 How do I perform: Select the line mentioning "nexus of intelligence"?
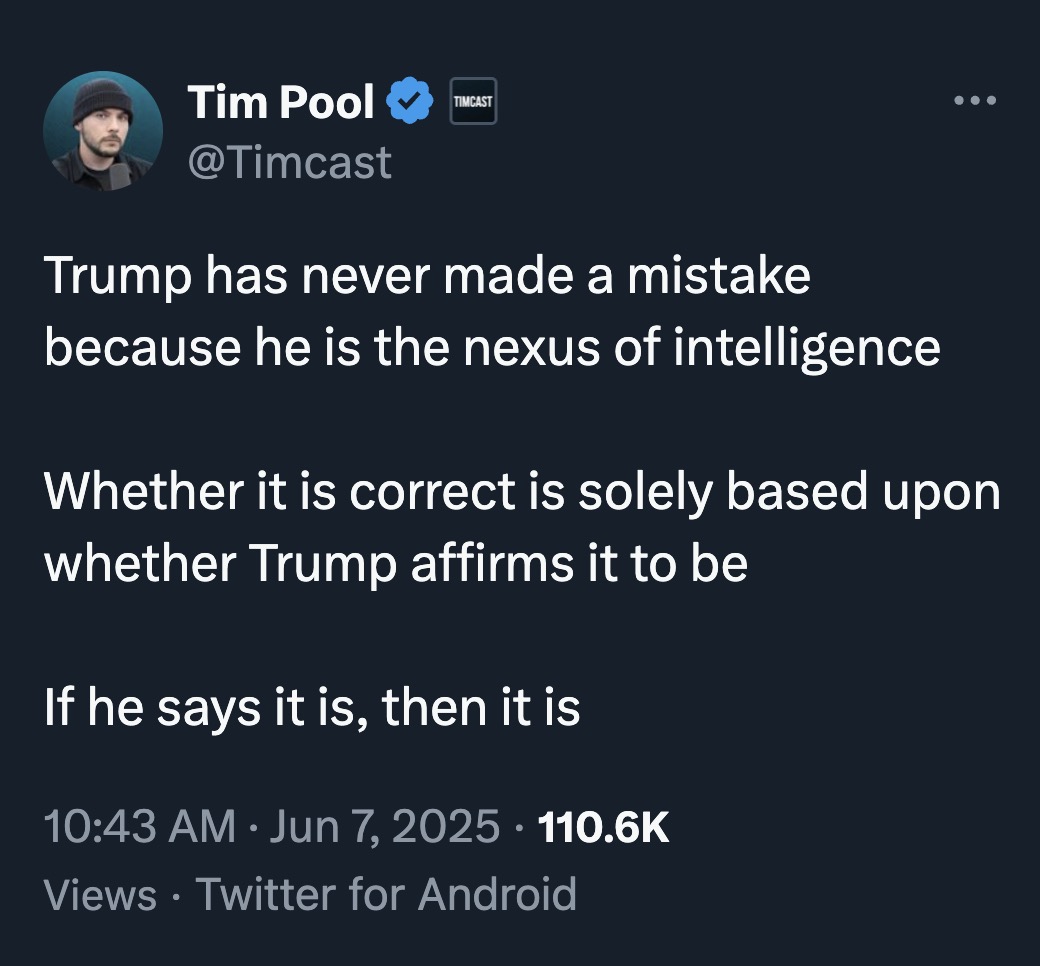[492, 346]
